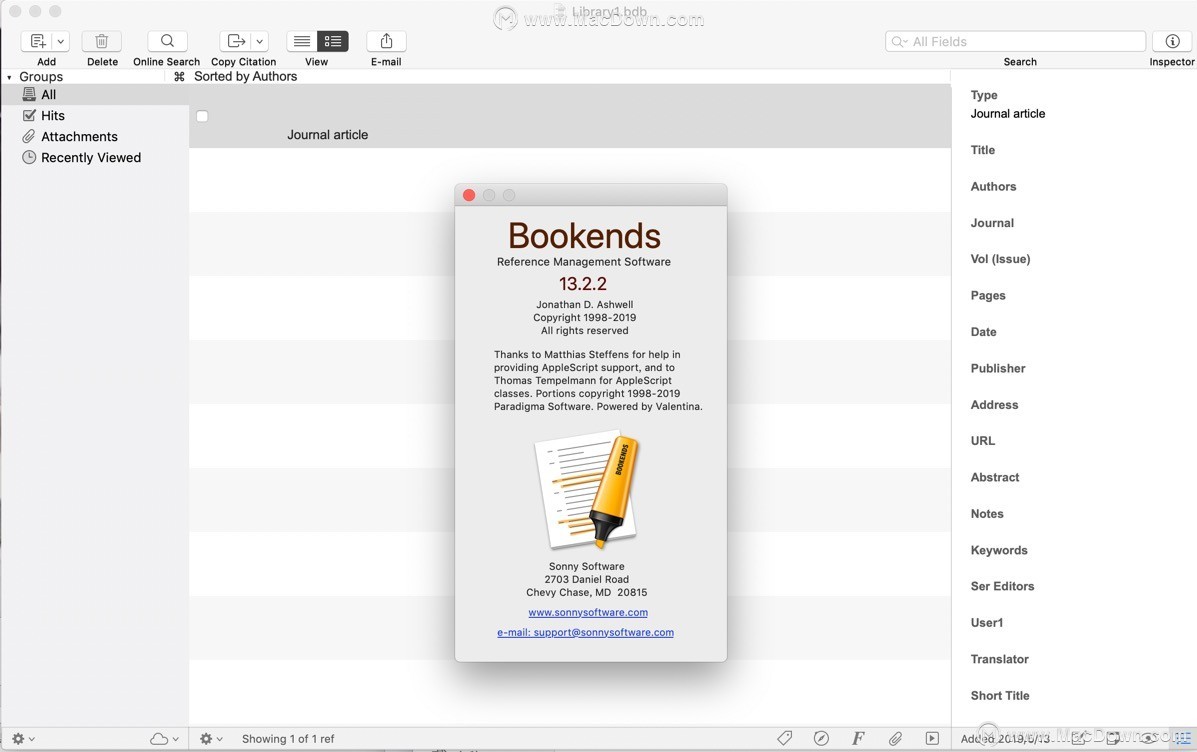Open the Add button dropdown arrow
Viewport: 1197px width, 752px height.
tap(60, 41)
